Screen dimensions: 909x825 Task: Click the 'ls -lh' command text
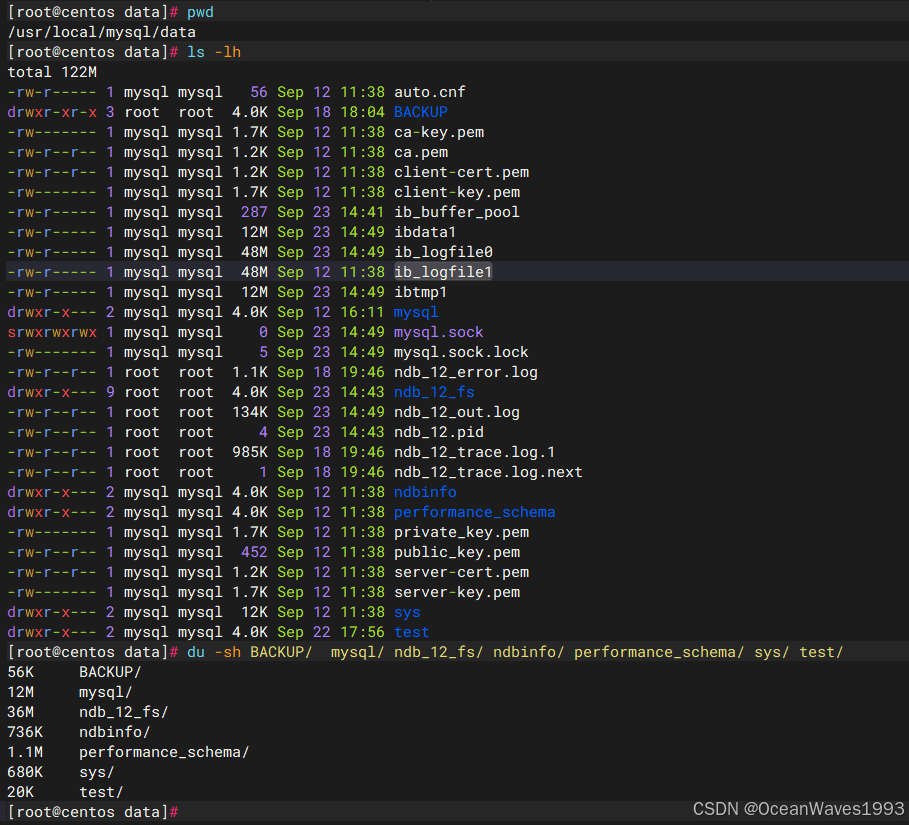214,52
